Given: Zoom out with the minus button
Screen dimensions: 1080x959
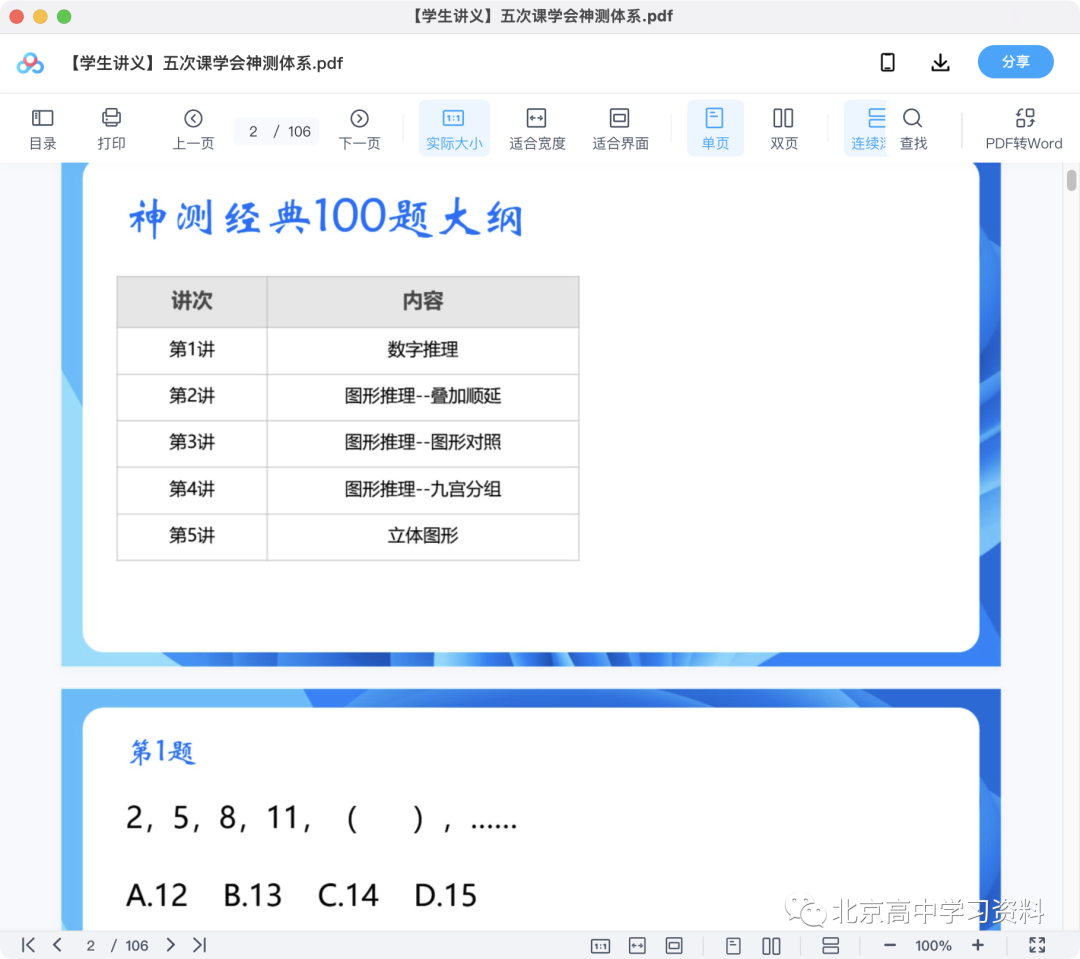Looking at the screenshot, I should point(889,945).
